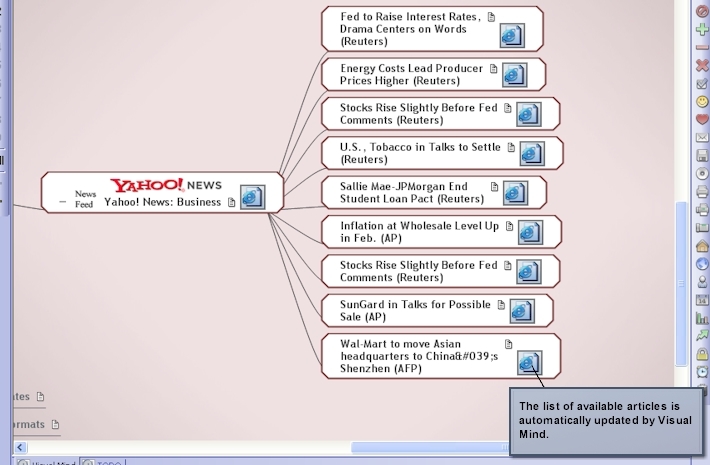Click note icon beside the 'tes' branch
710x465 pixels.
(40, 397)
